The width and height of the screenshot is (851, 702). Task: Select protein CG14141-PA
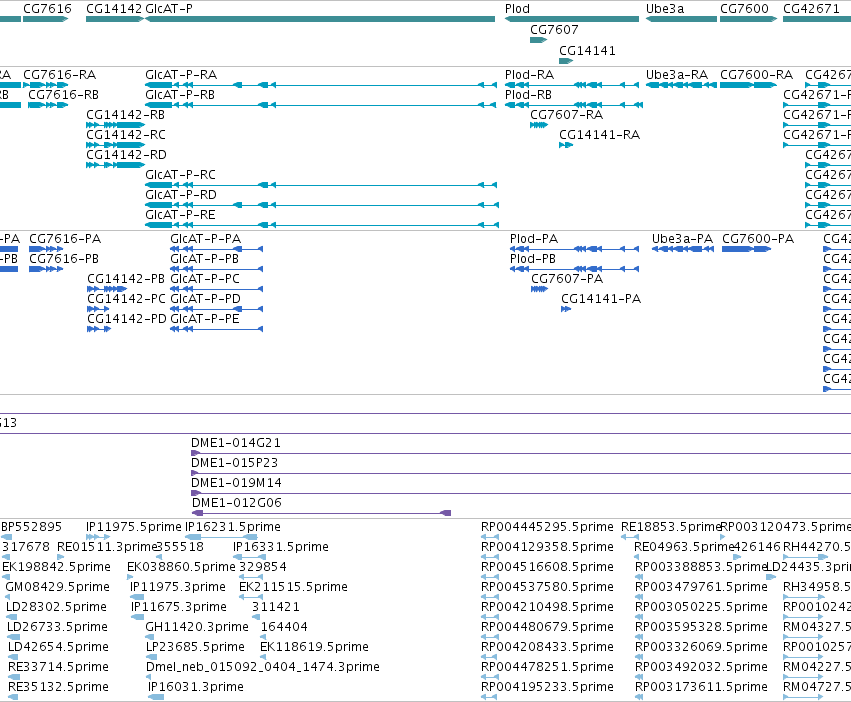point(566,309)
